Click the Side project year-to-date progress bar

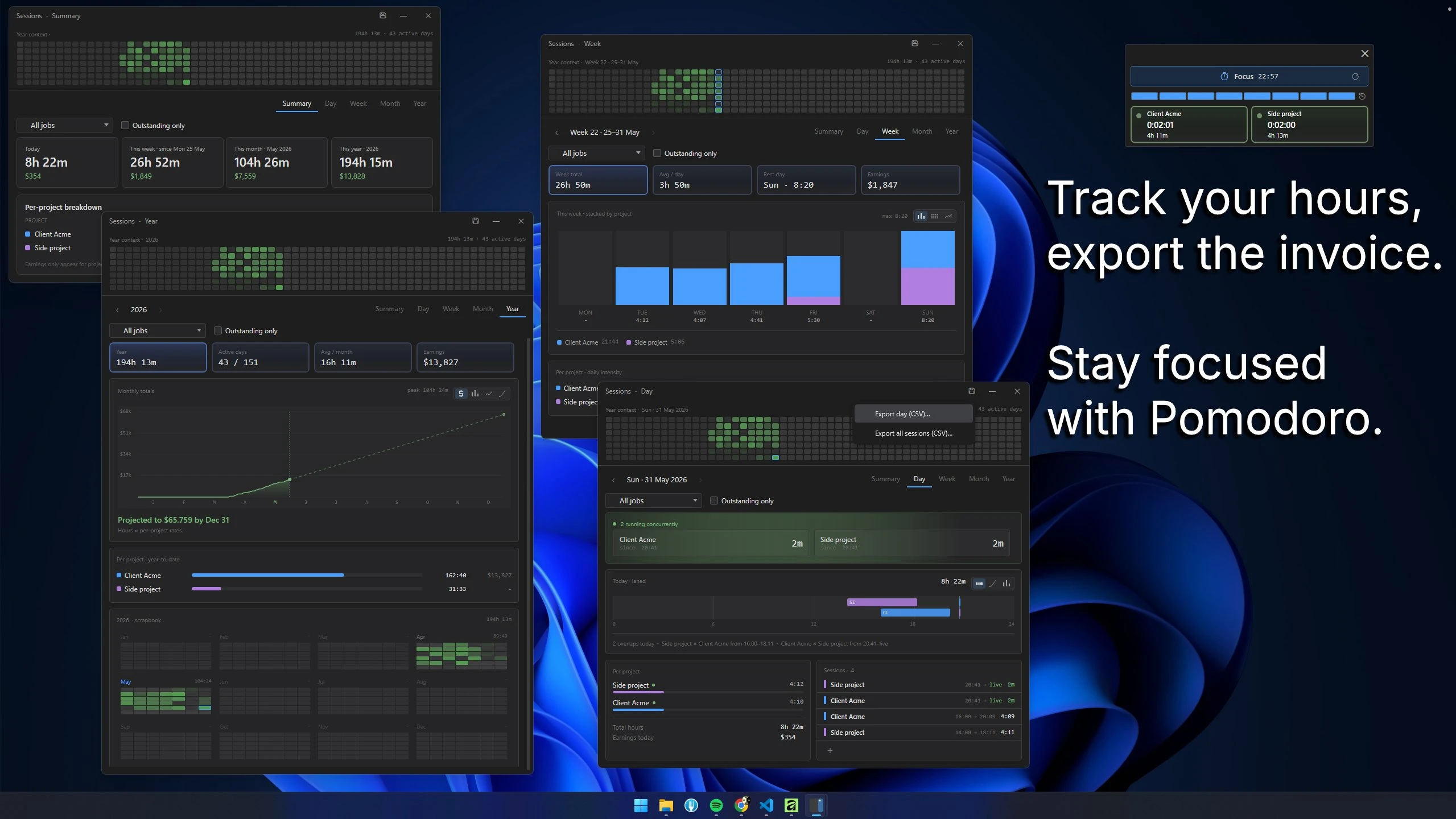[307, 589]
